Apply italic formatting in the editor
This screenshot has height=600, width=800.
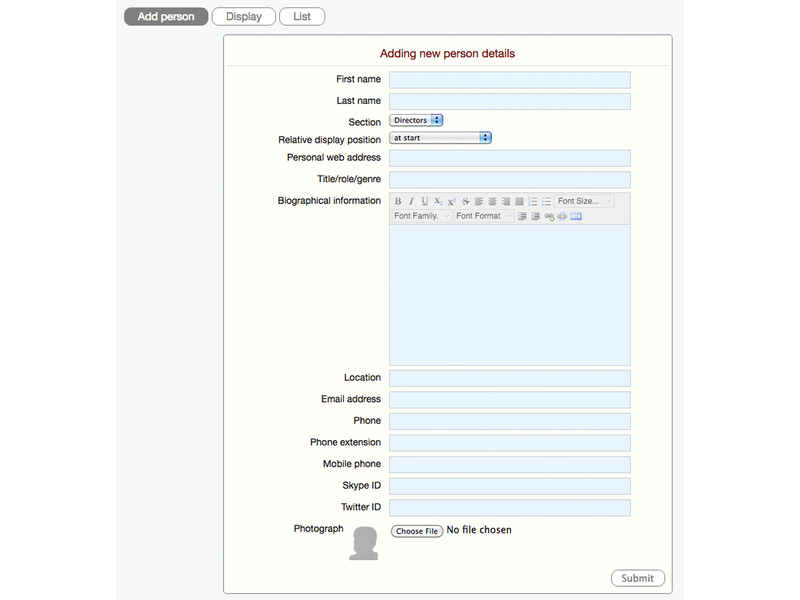[411, 202]
